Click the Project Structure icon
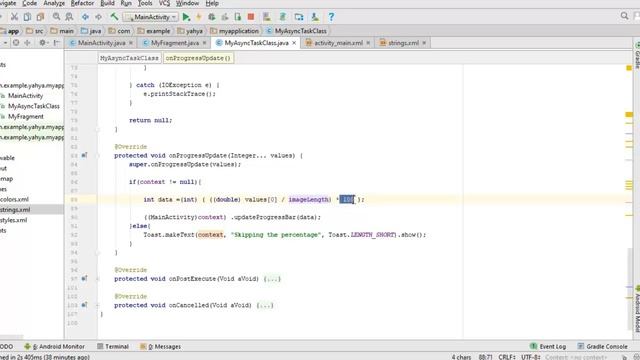Image resolution: width=640 pixels, height=360 pixels. pos(299,17)
